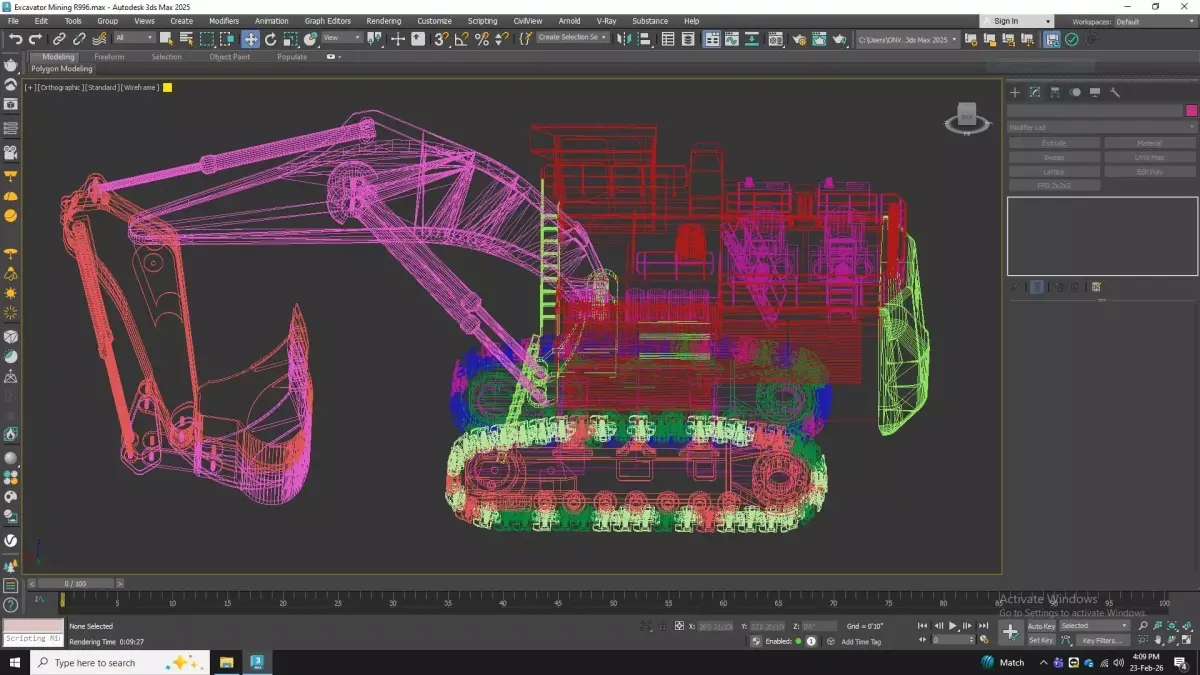Image resolution: width=1200 pixels, height=675 pixels.
Task: Click the UVW Map modifier button
Action: pos(1150,157)
